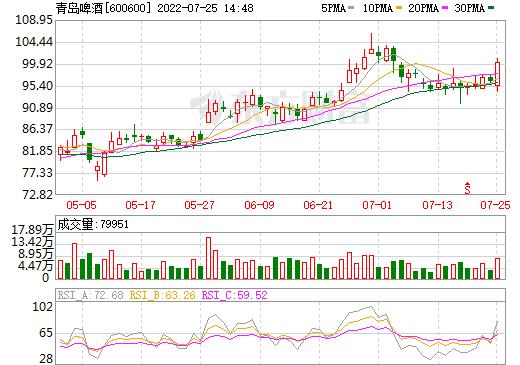Click RSI axis label 102

coord(43,307)
